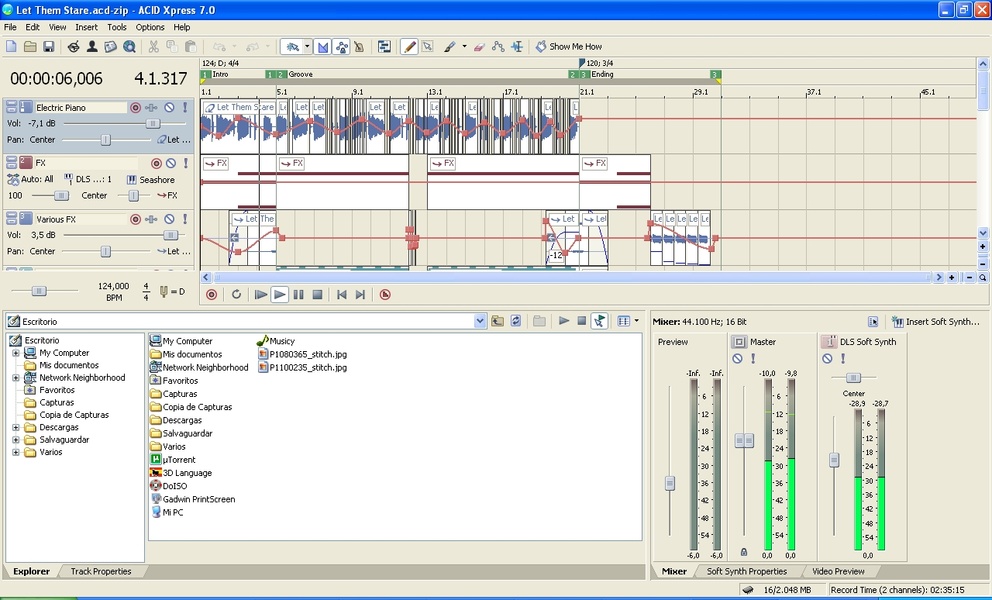Save the project with the floppy disk icon

click(x=48, y=47)
